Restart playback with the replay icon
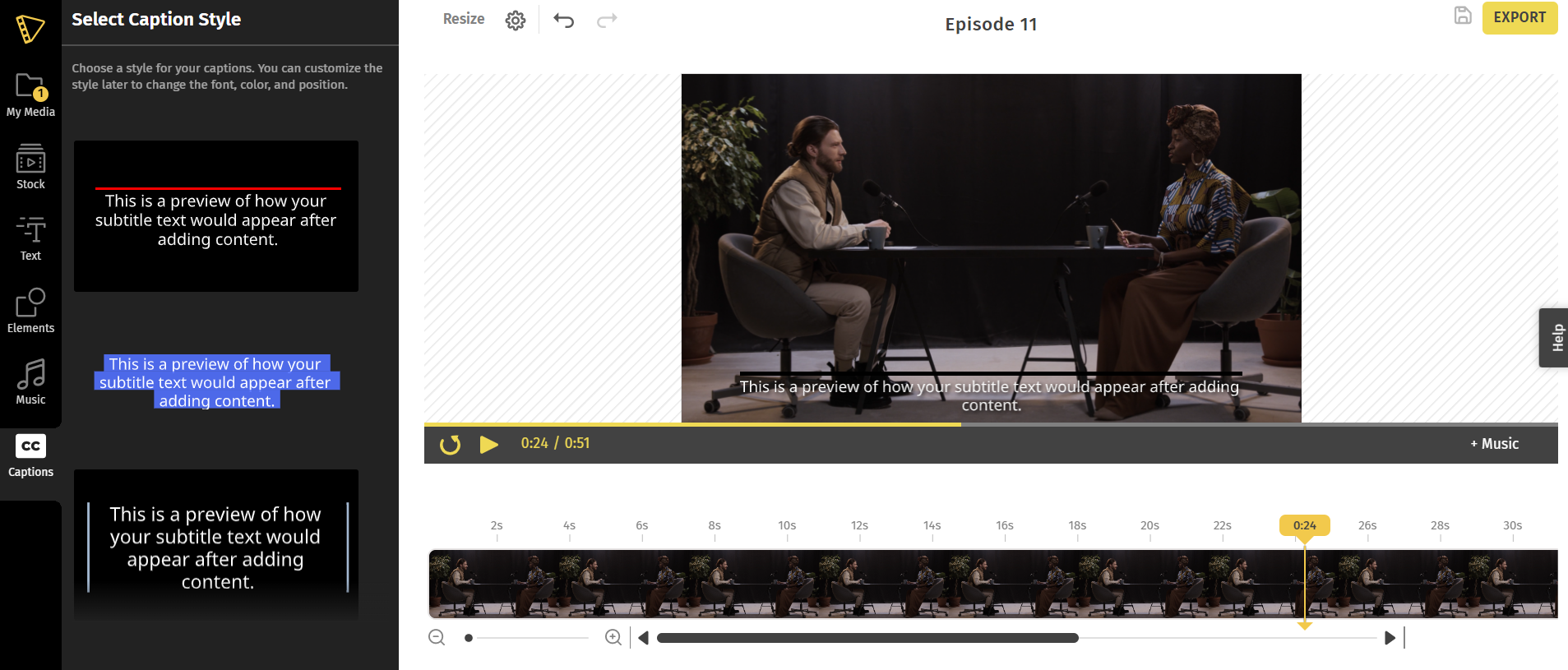This screenshot has width=1568, height=670. 450,444
